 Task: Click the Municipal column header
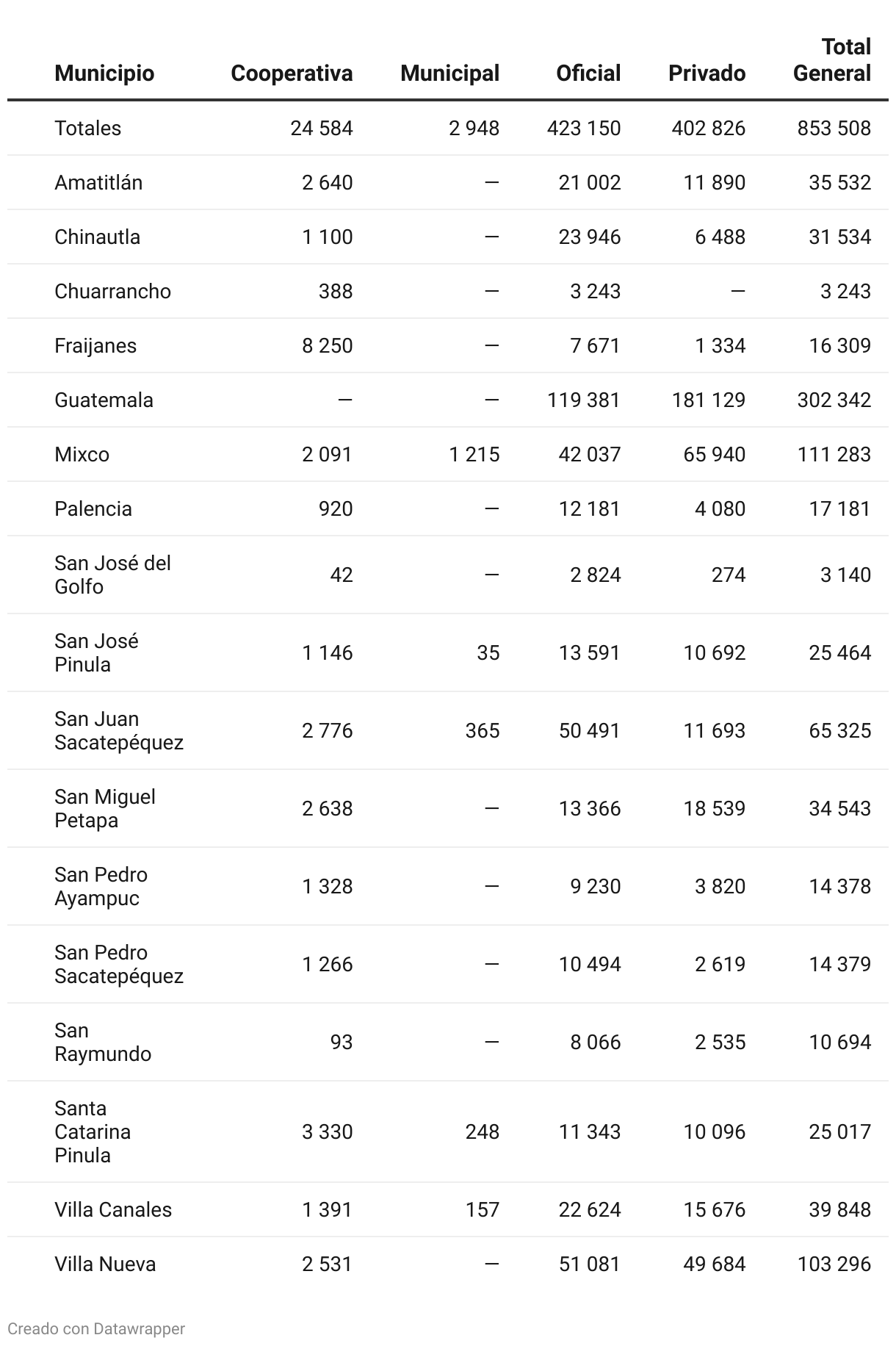[449, 73]
